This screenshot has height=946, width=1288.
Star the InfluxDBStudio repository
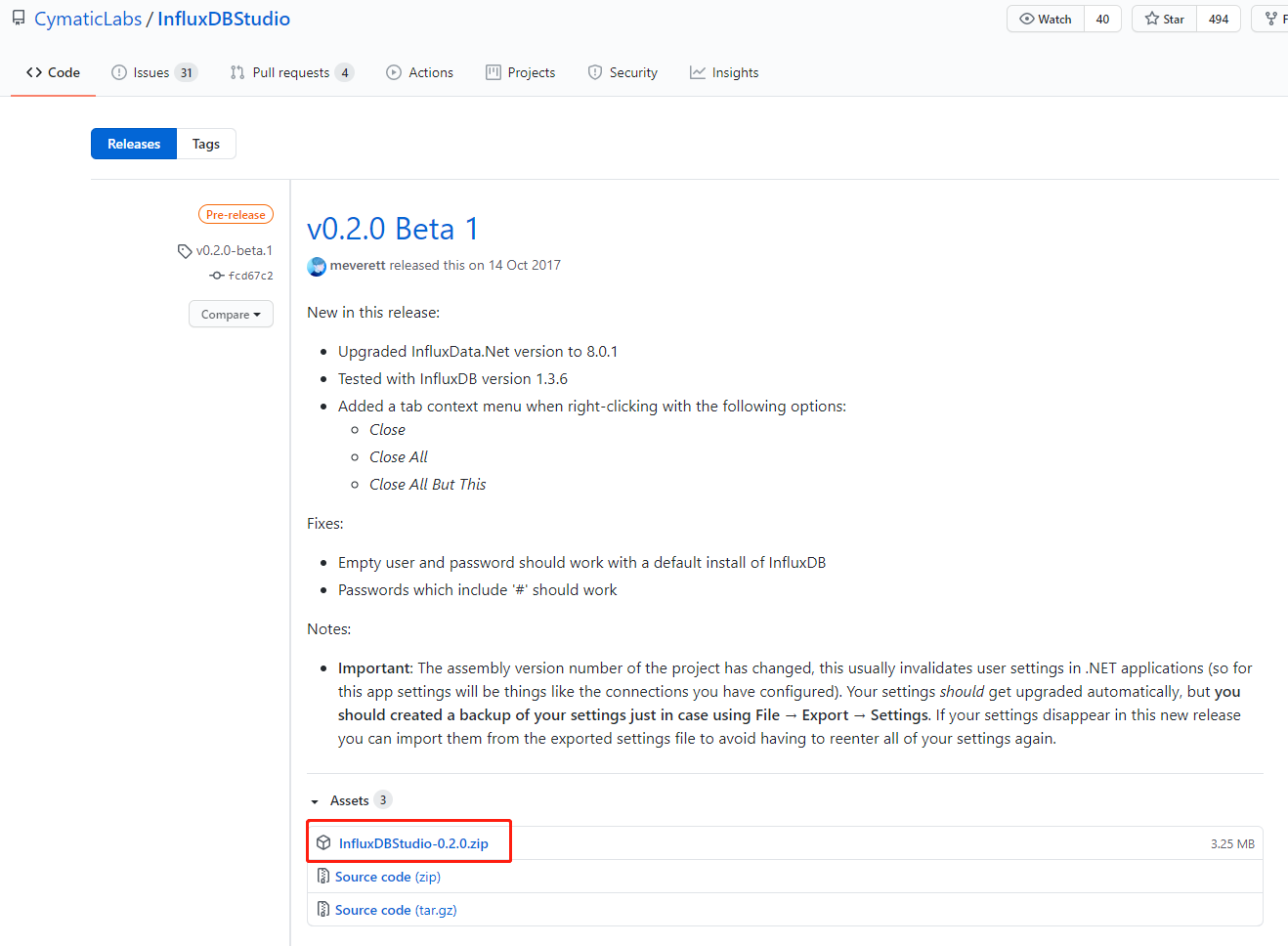point(1163,18)
